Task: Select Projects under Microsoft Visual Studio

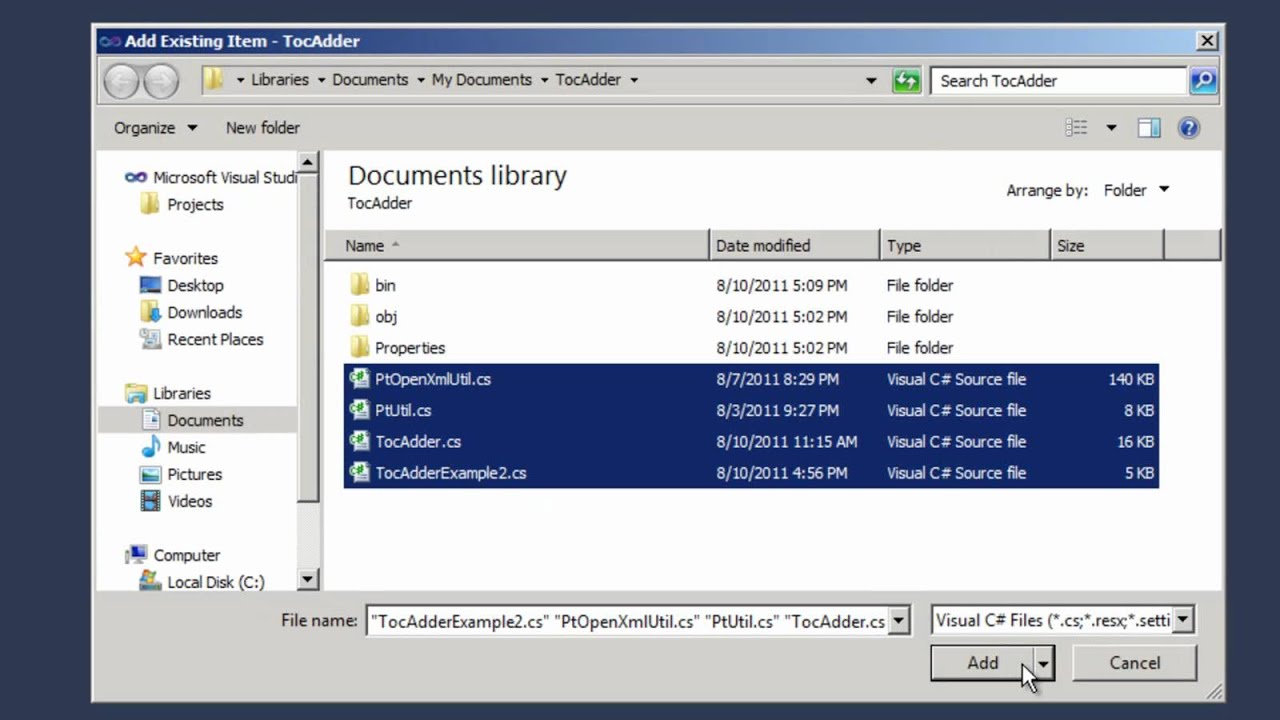Action: pyautogui.click(x=195, y=204)
